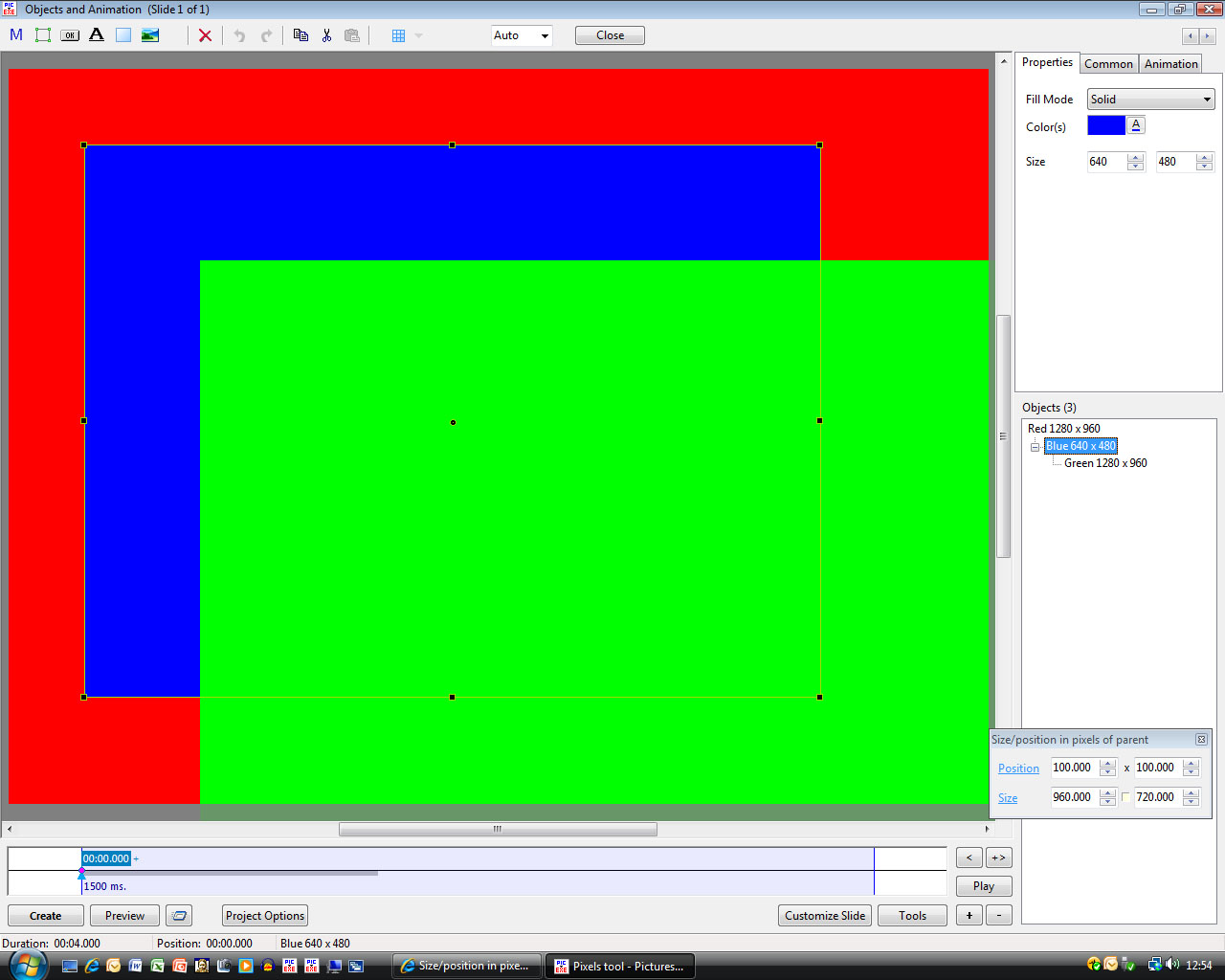Collapse the Blue 640 x 480 tree node
This screenshot has width=1225, height=980.
[x=1035, y=447]
